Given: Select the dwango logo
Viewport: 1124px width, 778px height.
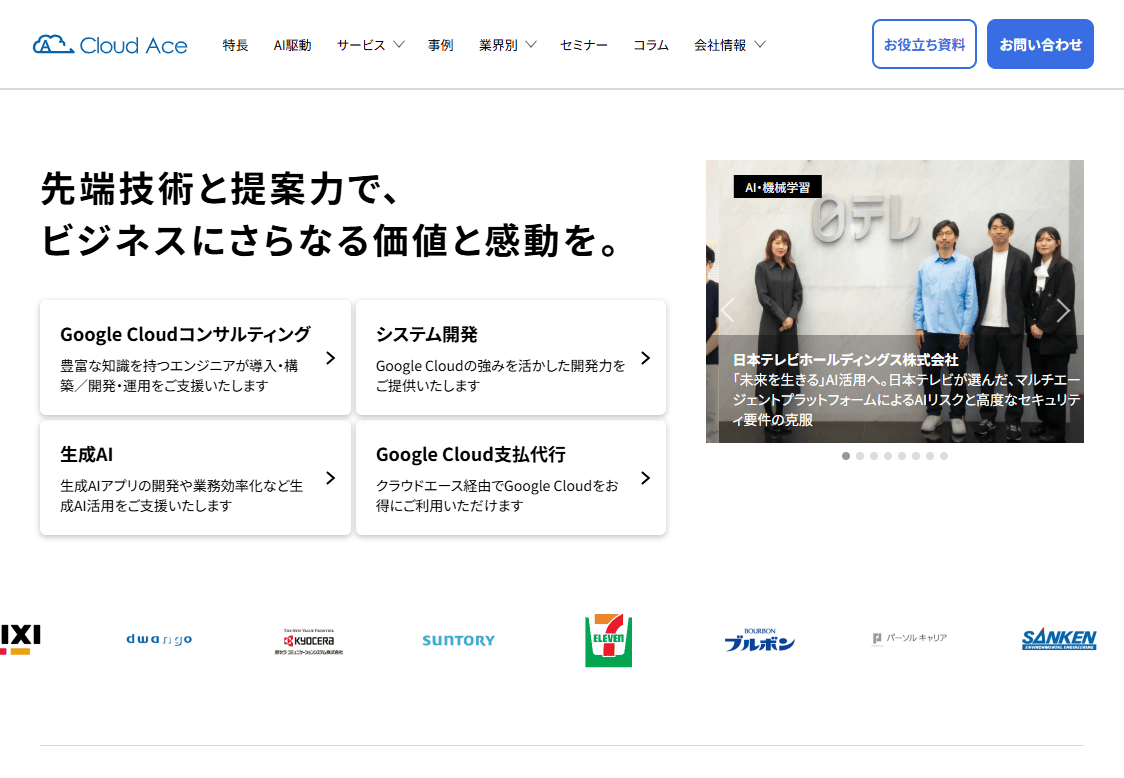Looking at the screenshot, I should (158, 638).
